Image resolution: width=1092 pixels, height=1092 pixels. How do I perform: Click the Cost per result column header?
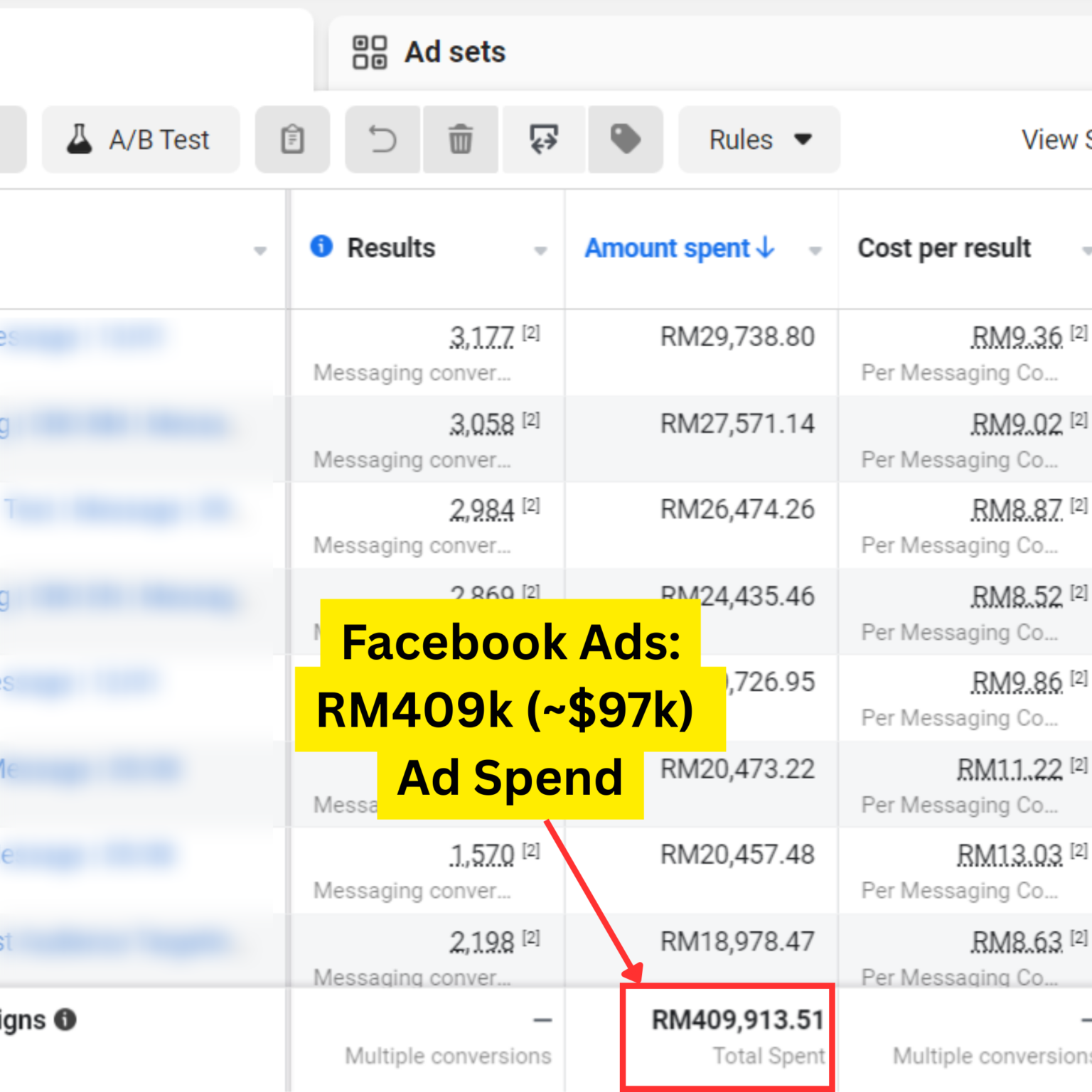click(x=943, y=248)
